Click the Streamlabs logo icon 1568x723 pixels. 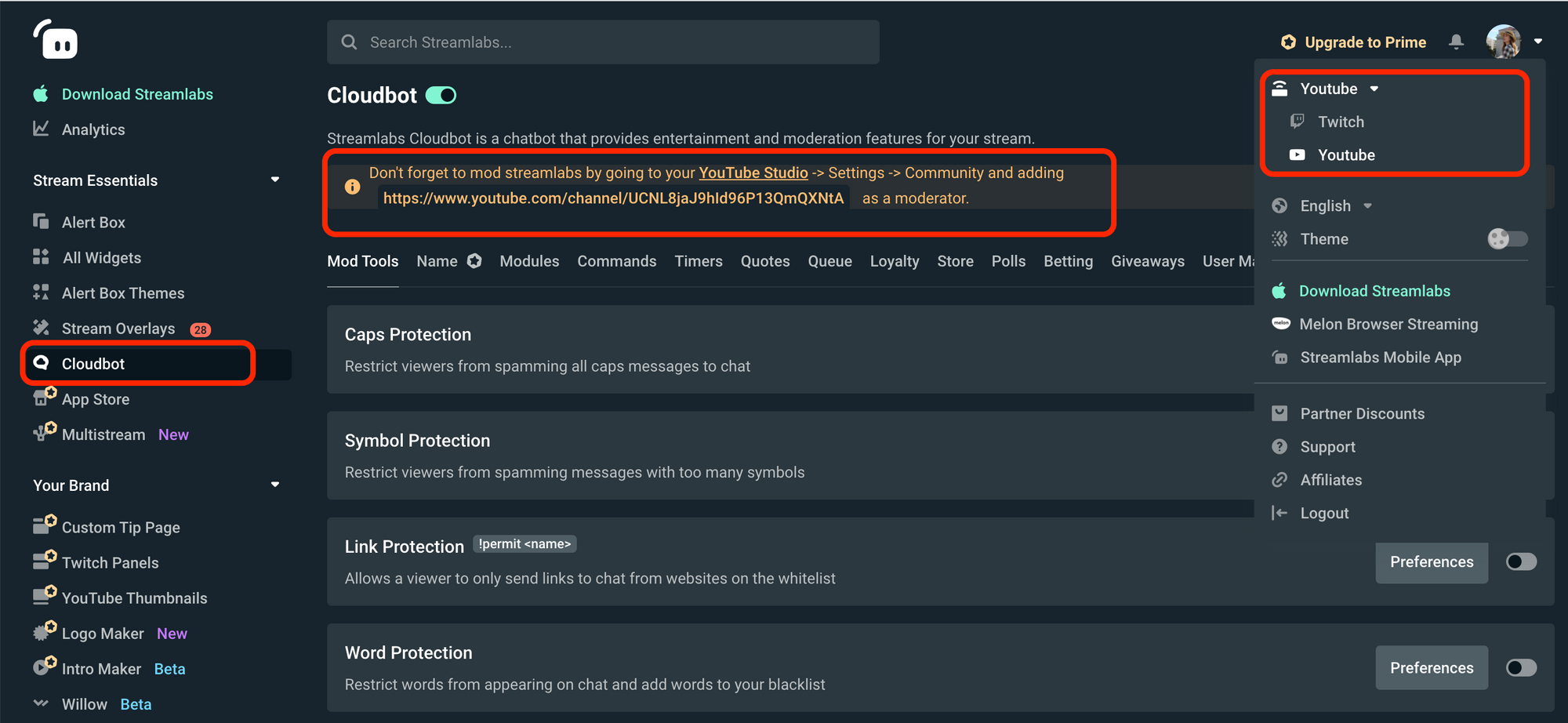tap(56, 39)
